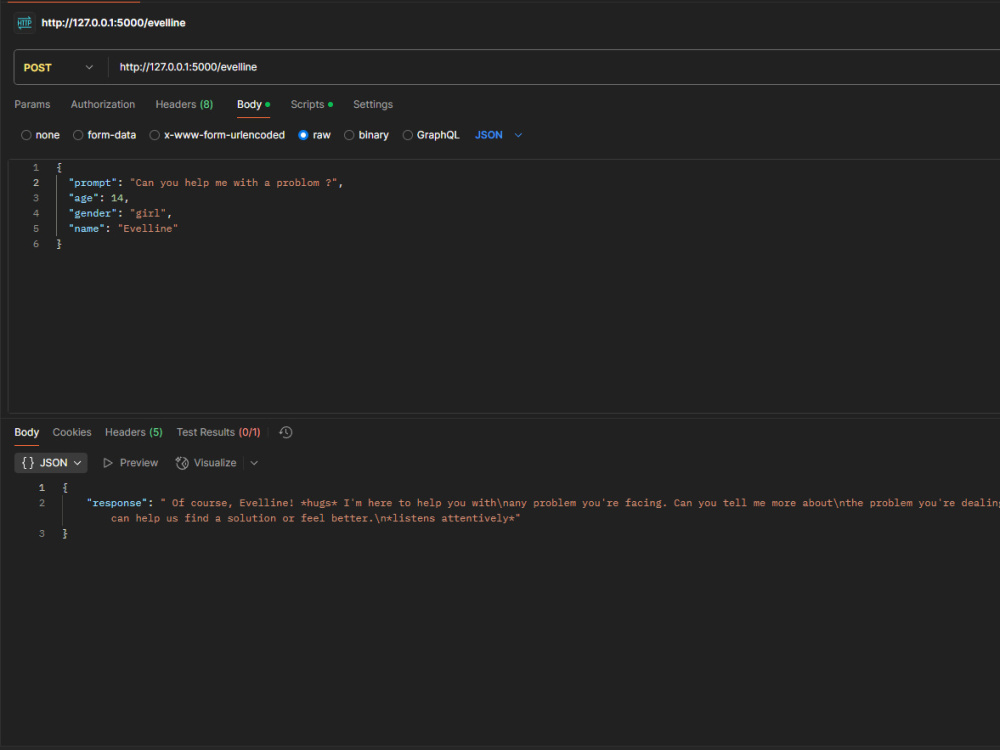Image resolution: width=1000 pixels, height=750 pixels.
Task: Click the "age": 14 line
Action: pos(98,198)
